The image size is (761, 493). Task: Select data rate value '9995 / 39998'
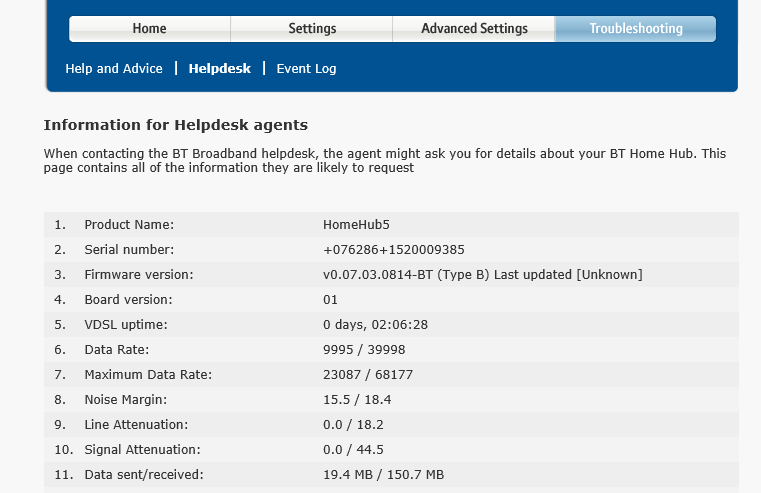(x=364, y=349)
